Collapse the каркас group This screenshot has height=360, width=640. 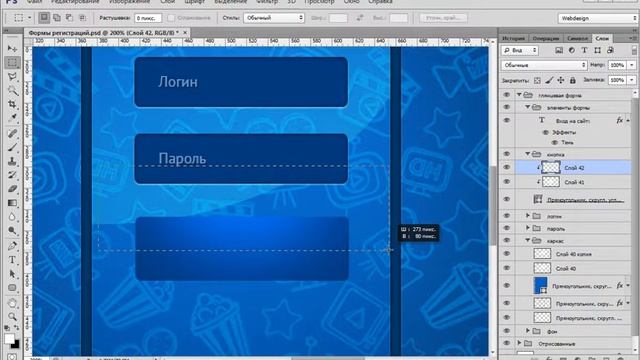(x=527, y=240)
